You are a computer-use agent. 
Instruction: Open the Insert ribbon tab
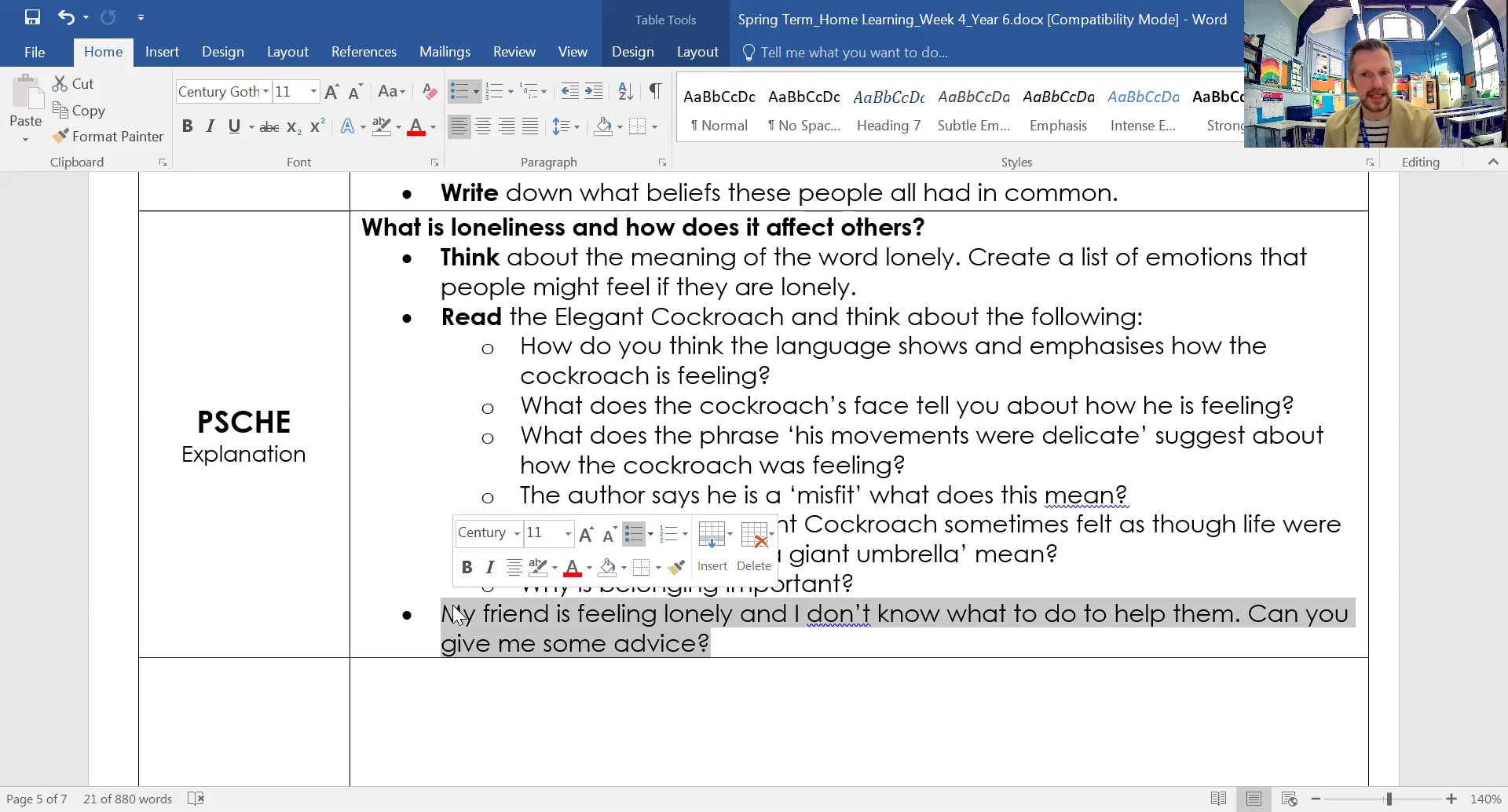(162, 52)
